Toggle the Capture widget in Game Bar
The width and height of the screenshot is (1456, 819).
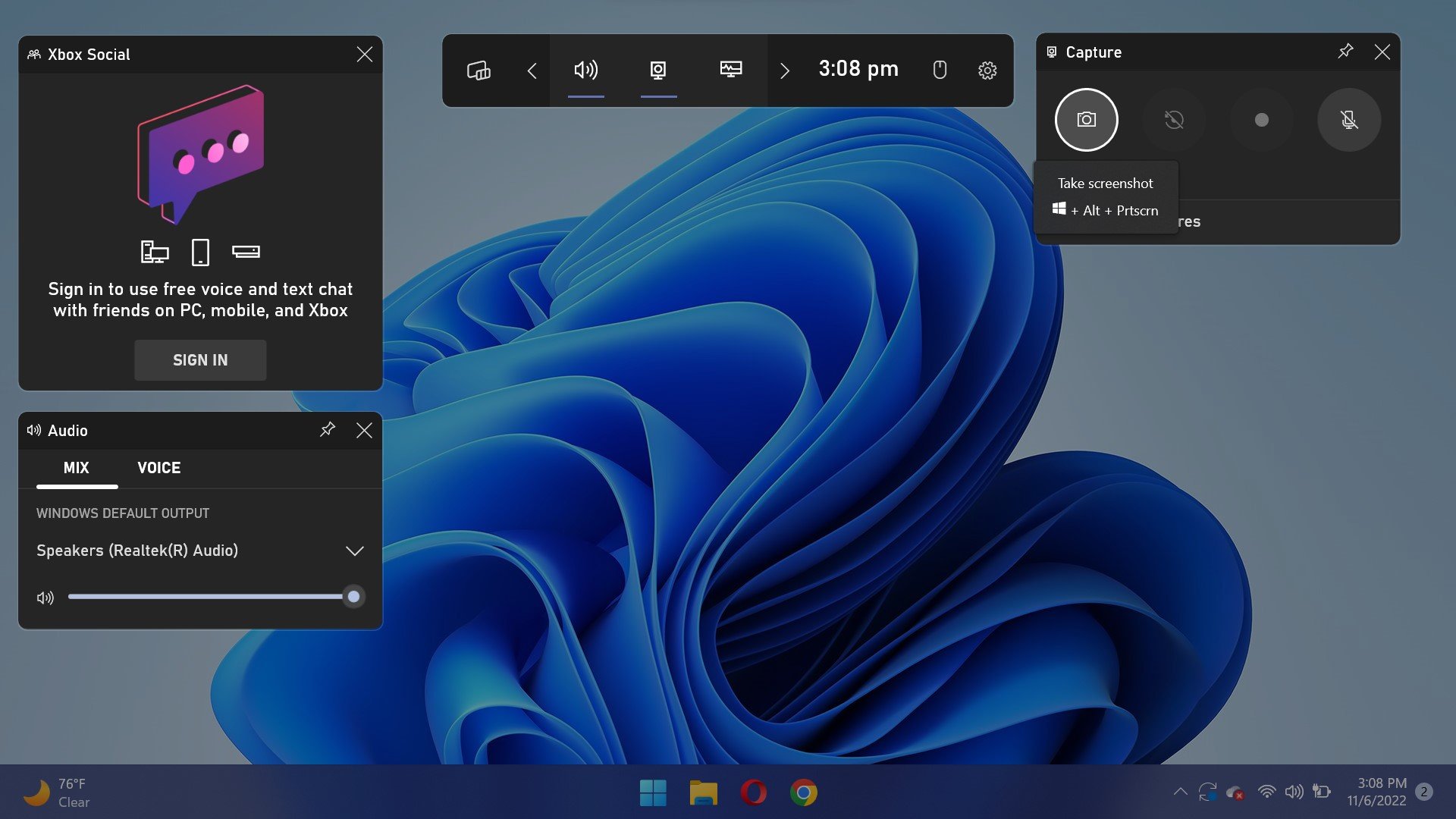(x=658, y=71)
